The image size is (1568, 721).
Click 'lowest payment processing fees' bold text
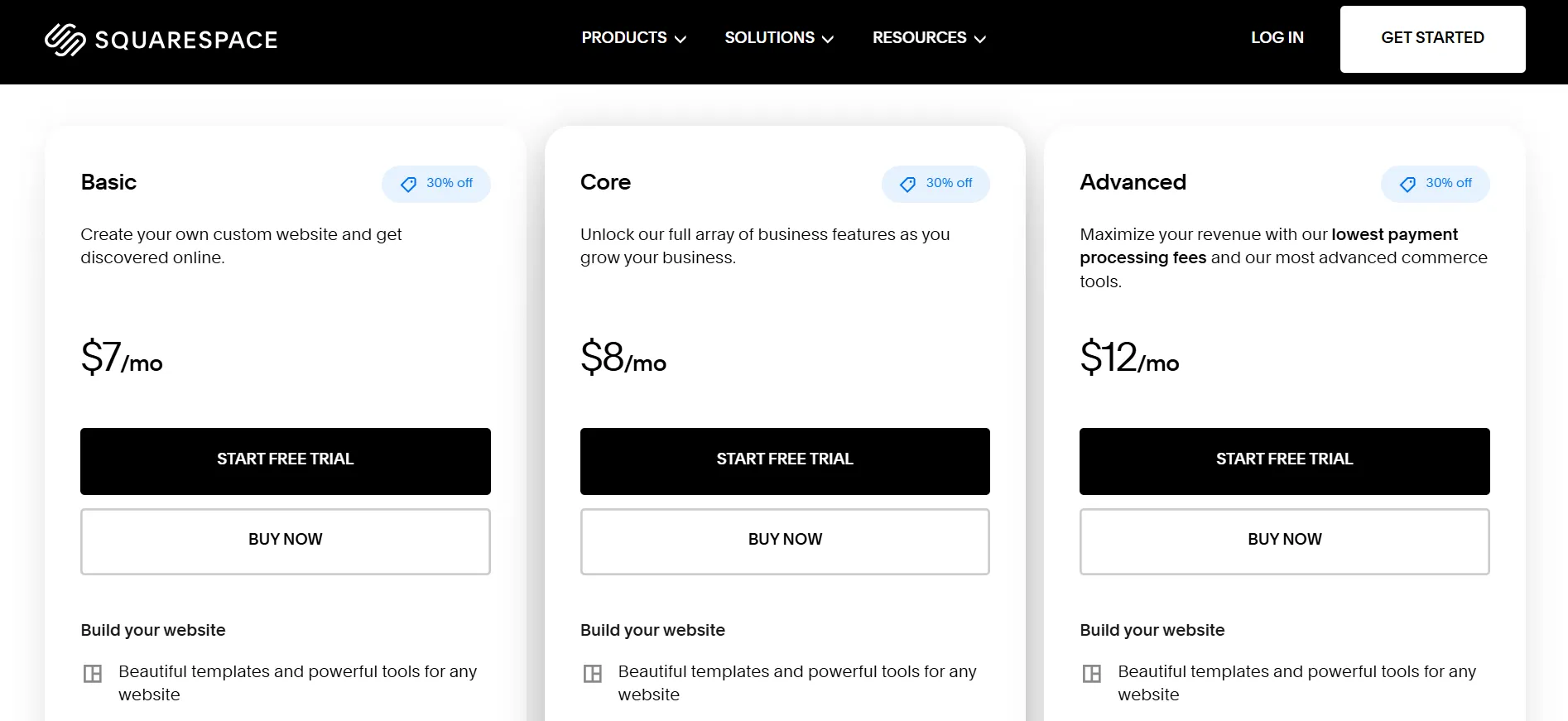1269,246
